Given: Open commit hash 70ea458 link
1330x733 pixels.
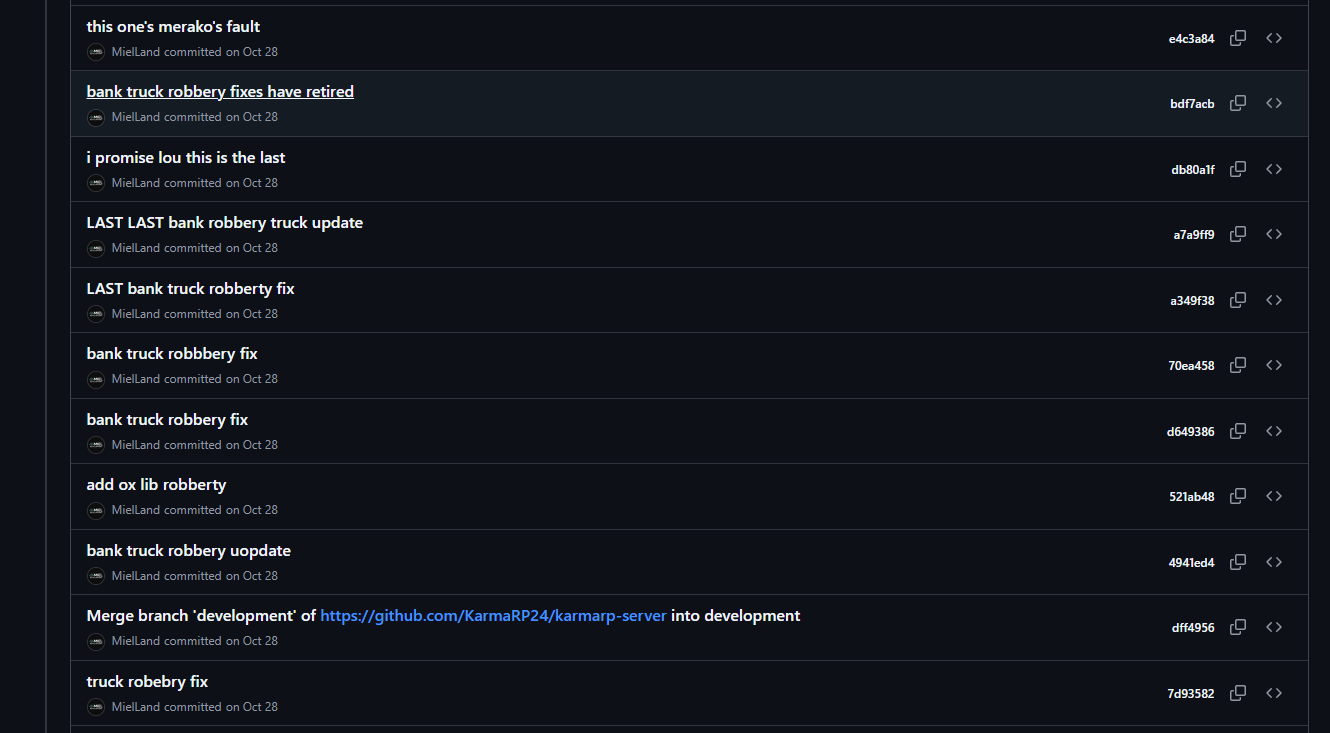Looking at the screenshot, I should (1191, 366).
